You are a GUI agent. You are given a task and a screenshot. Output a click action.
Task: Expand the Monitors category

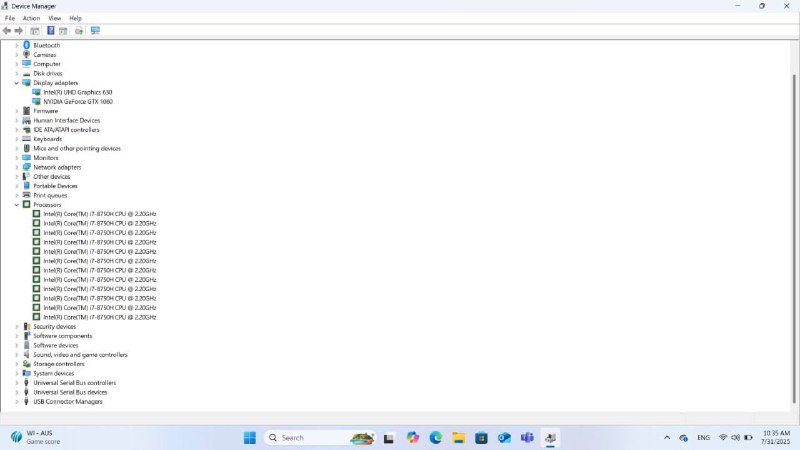click(16, 158)
